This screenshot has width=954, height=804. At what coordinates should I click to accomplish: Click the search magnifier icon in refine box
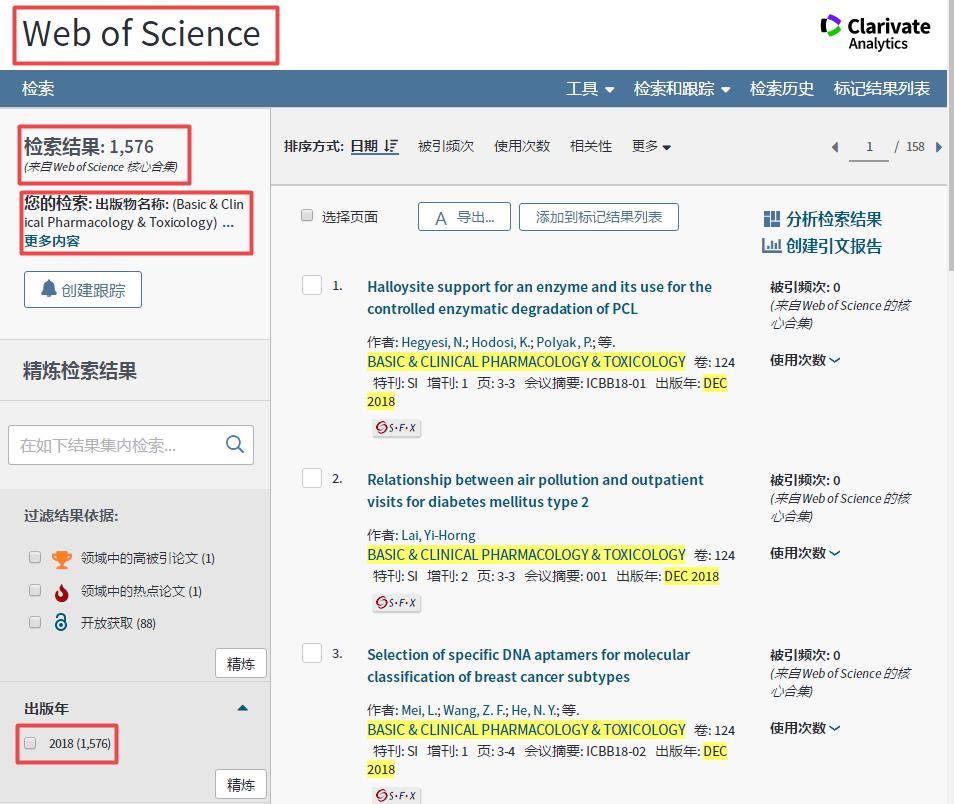point(235,445)
